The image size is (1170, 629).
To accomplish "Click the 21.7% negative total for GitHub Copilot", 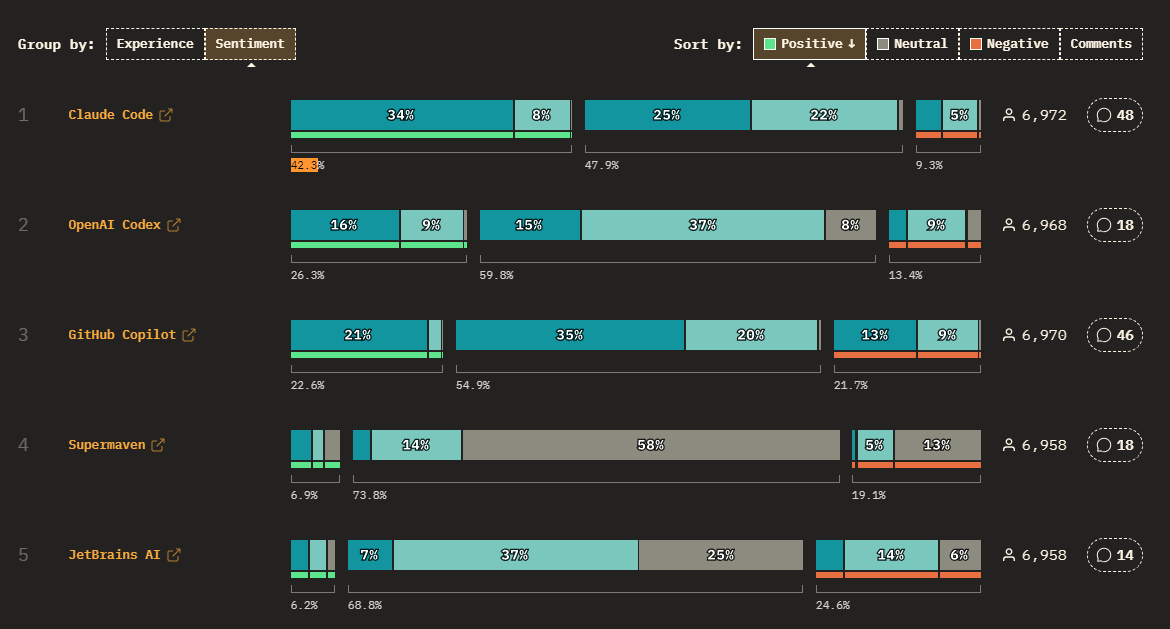I will 851,385.
